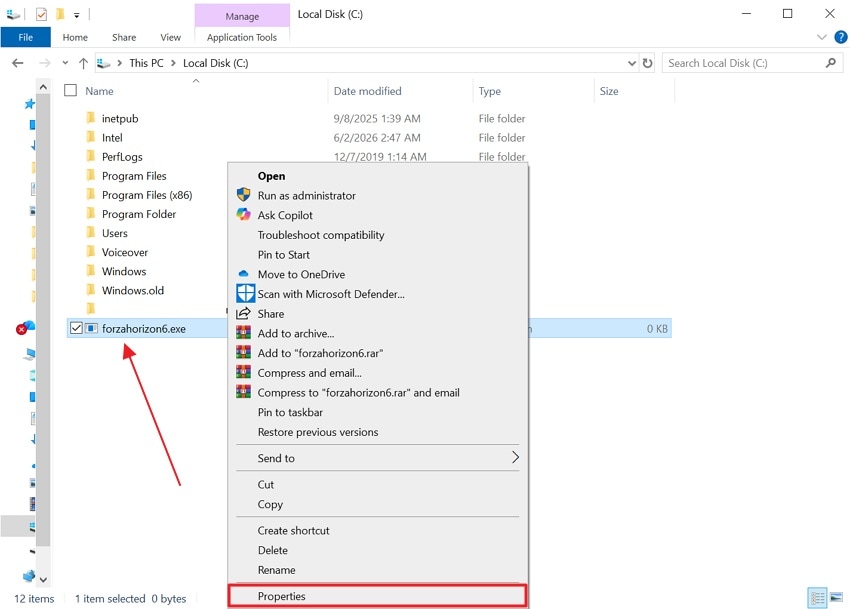Open the Application Tools tab
The height and width of the screenshot is (609, 850).
click(x=242, y=37)
